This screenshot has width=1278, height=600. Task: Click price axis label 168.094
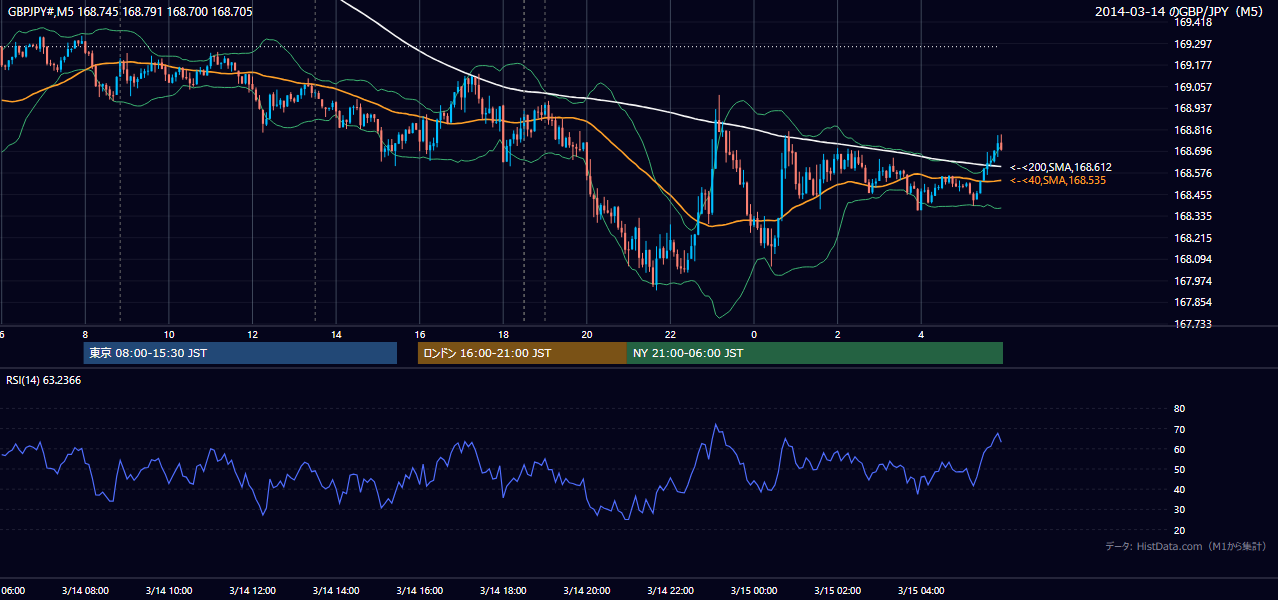click(x=1193, y=259)
